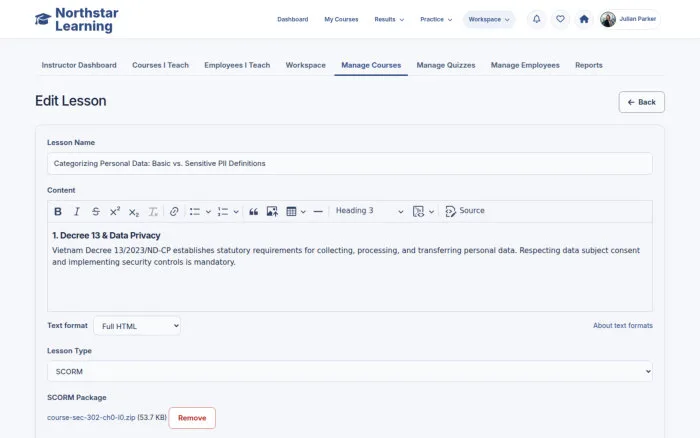Open the Text format Full HTML dropdown

click(x=137, y=326)
